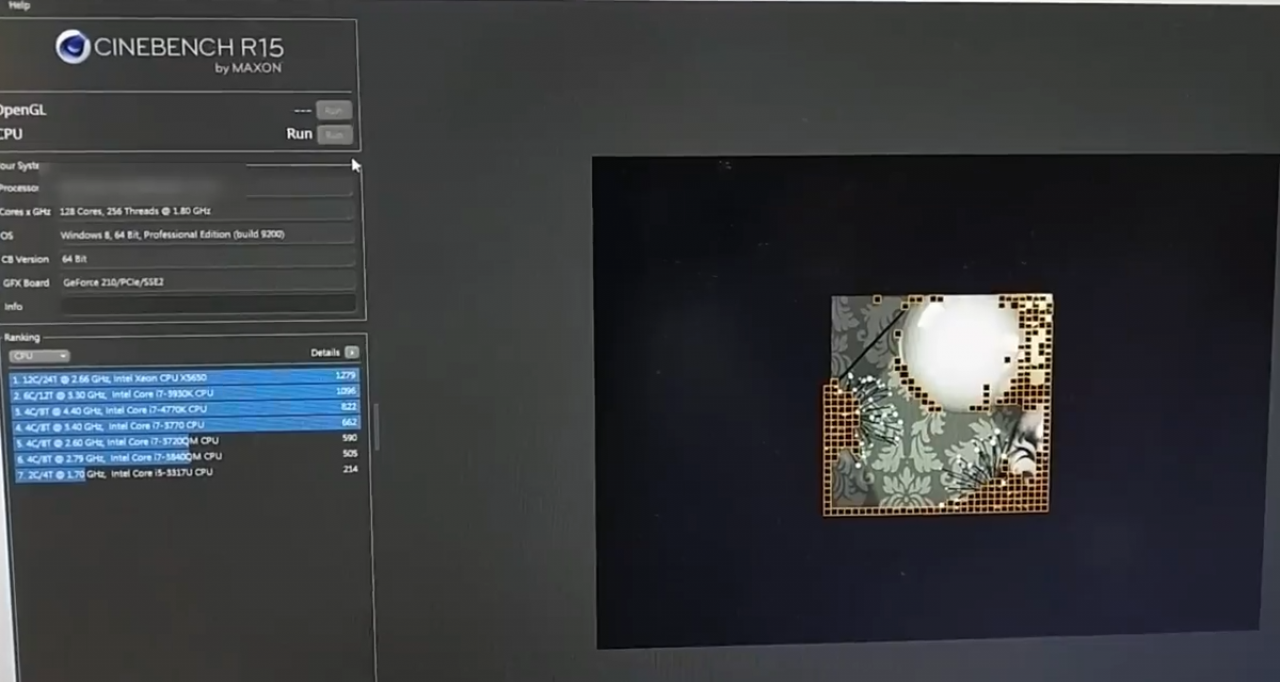Select the Intel Xeon CPU X5650 ranking row
This screenshot has width=1280, height=682.
coord(184,377)
